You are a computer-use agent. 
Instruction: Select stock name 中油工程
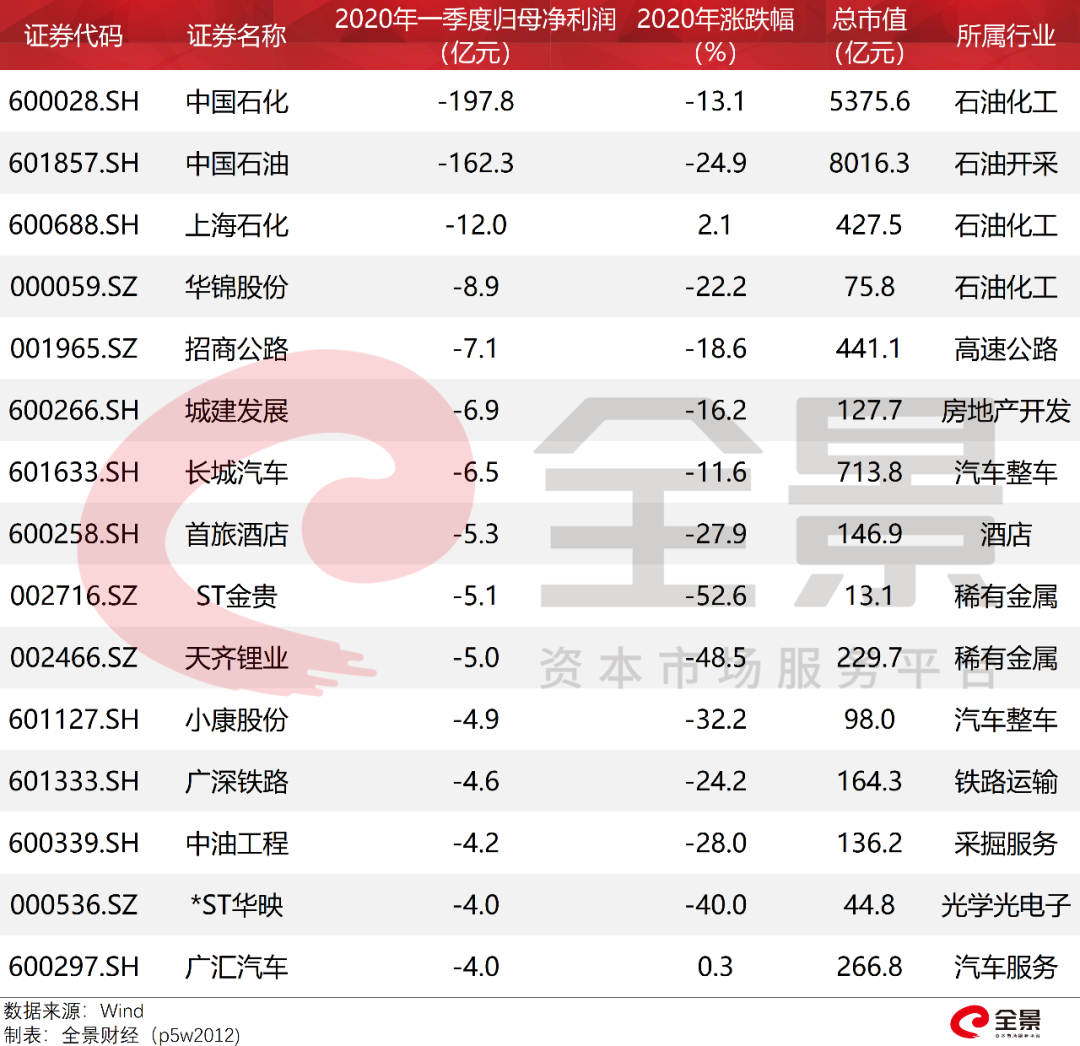click(236, 843)
